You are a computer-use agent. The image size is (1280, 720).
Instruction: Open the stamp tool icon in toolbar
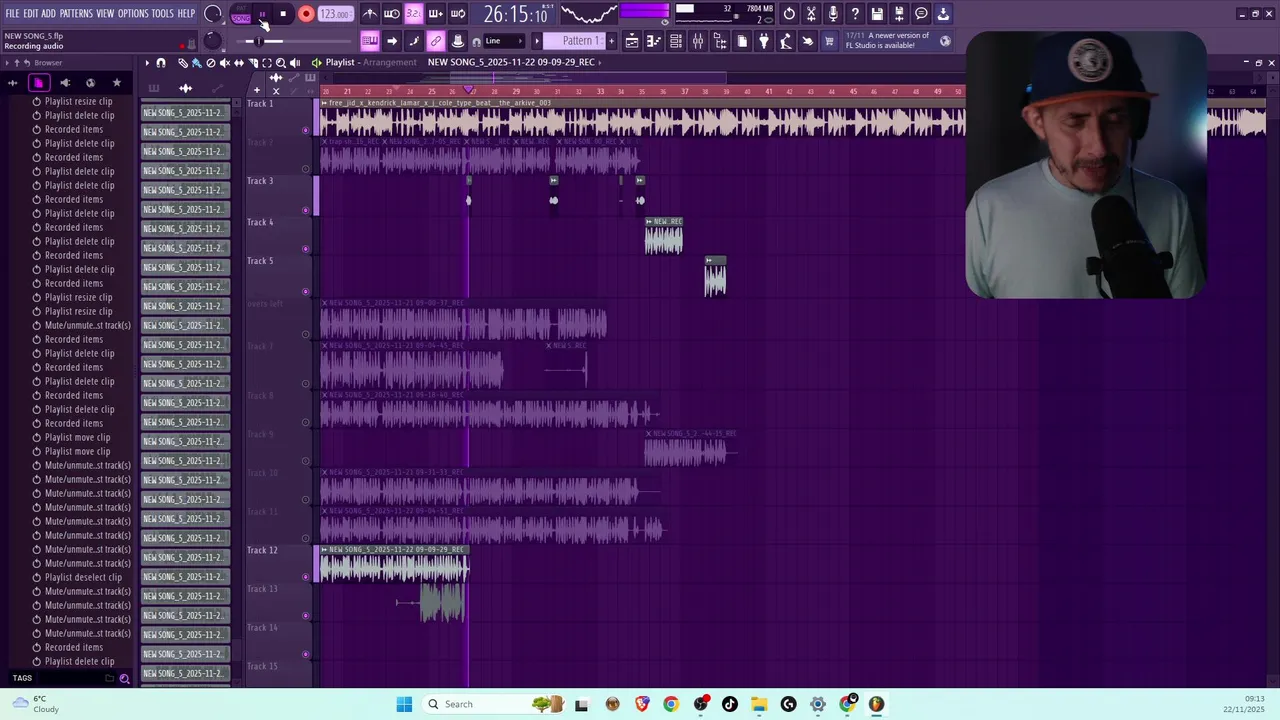(x=458, y=41)
